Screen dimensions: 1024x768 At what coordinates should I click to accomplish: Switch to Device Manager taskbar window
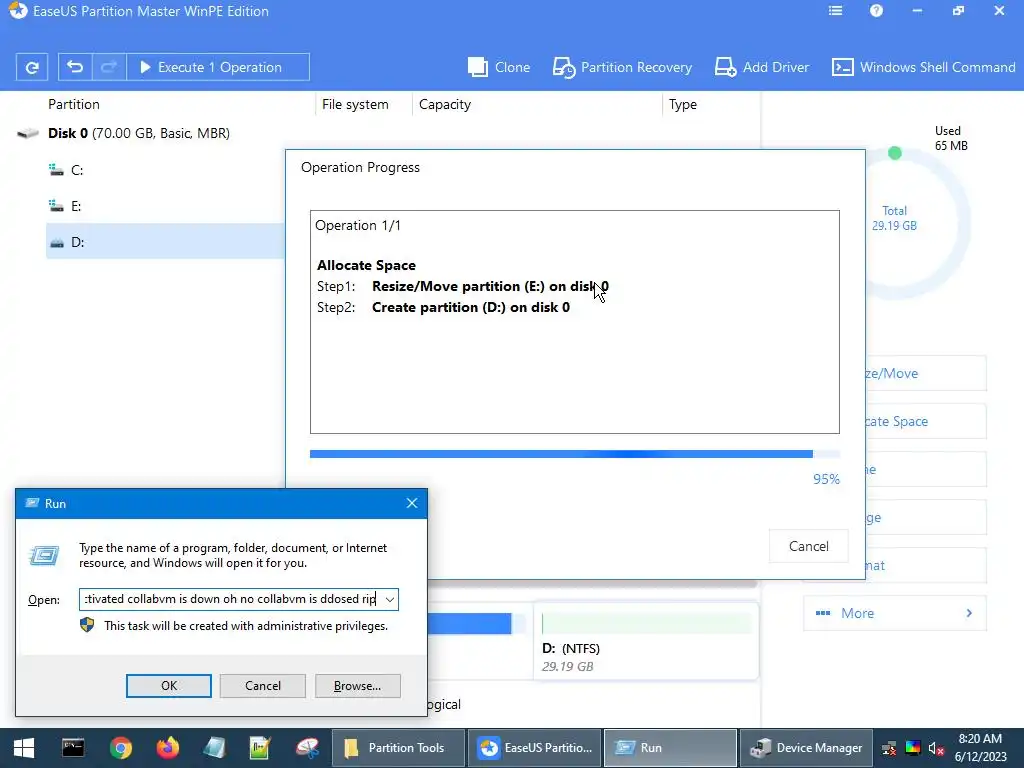[807, 748]
